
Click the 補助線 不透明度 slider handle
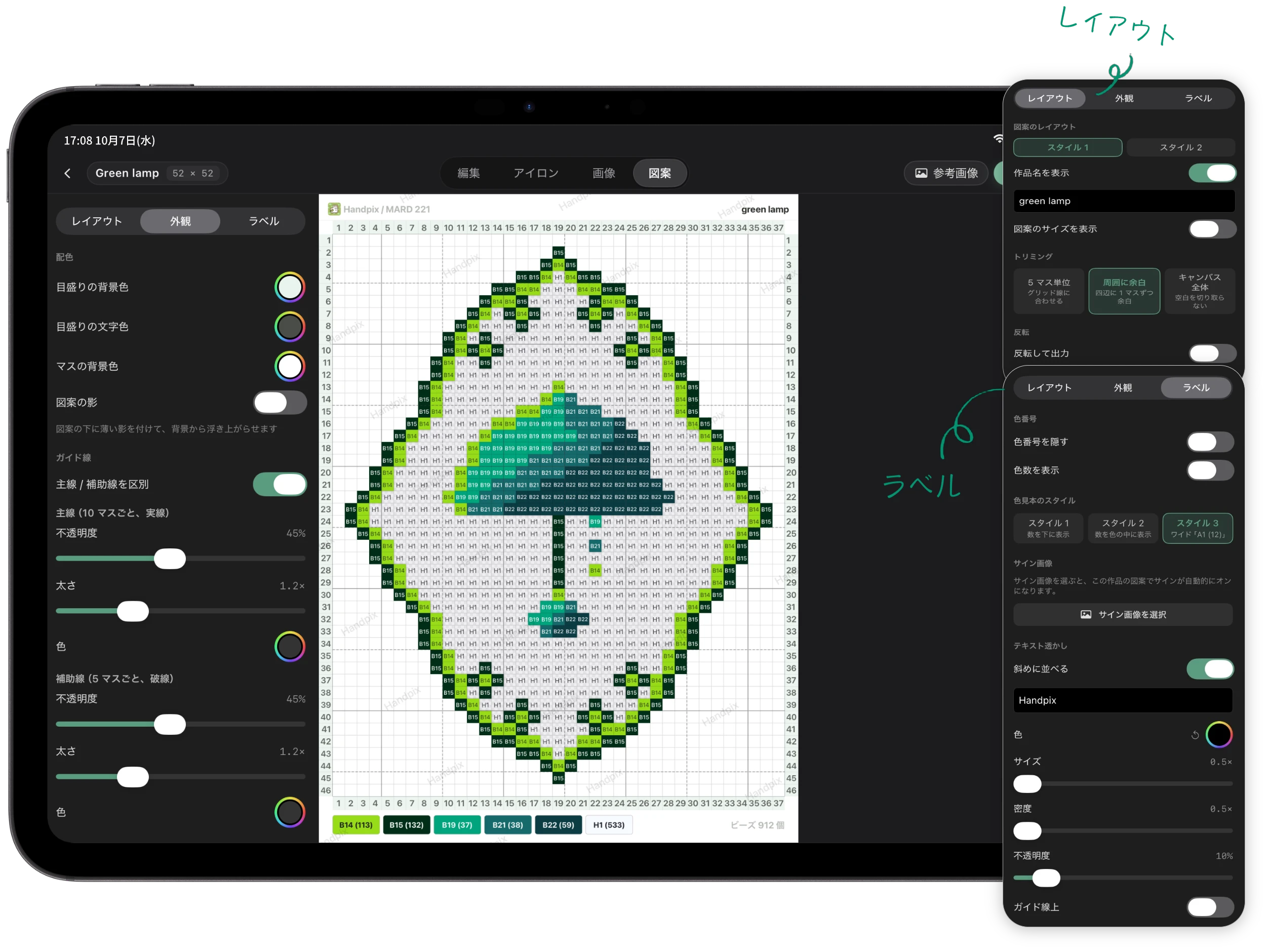point(170,725)
